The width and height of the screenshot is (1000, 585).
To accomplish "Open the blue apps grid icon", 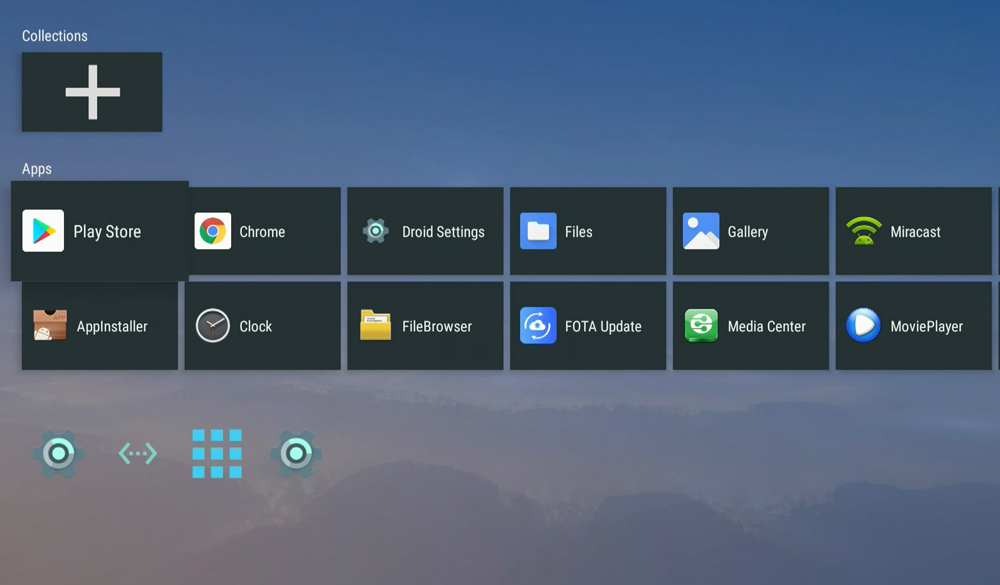I will (x=217, y=454).
